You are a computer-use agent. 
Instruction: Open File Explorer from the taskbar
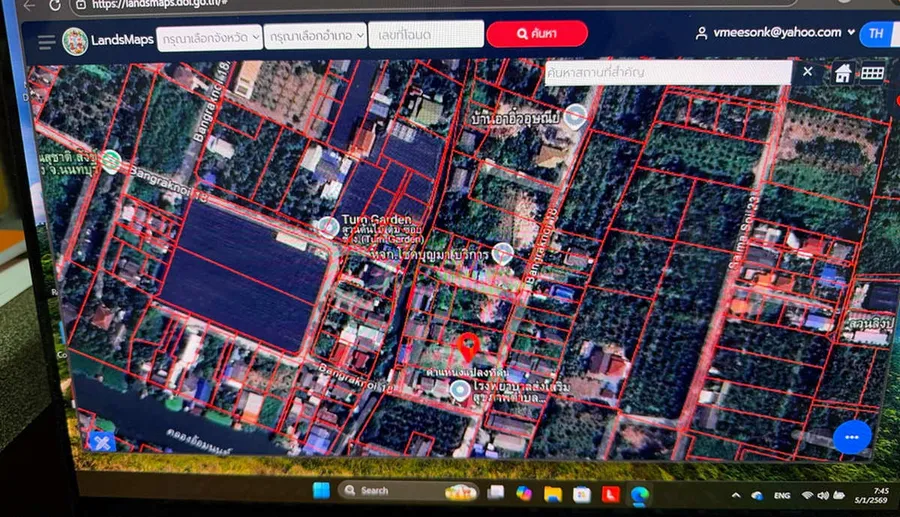coord(552,493)
